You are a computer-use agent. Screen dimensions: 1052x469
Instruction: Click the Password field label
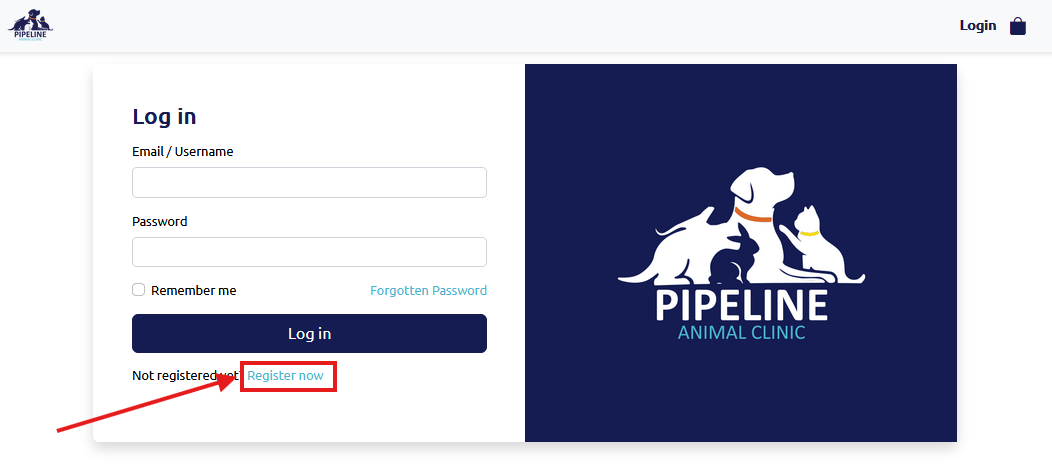pyautogui.click(x=160, y=222)
